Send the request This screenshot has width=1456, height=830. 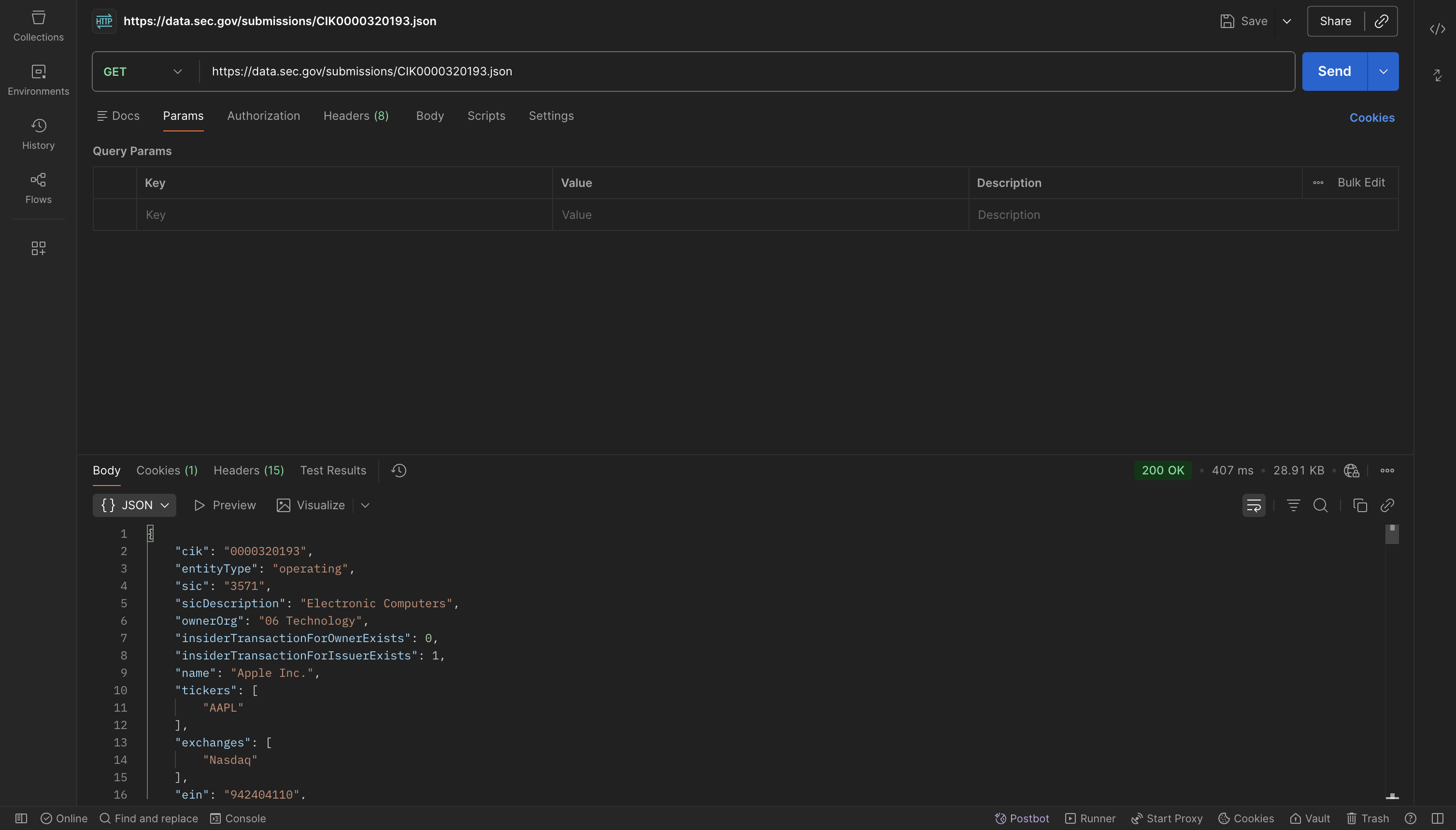tap(1334, 72)
